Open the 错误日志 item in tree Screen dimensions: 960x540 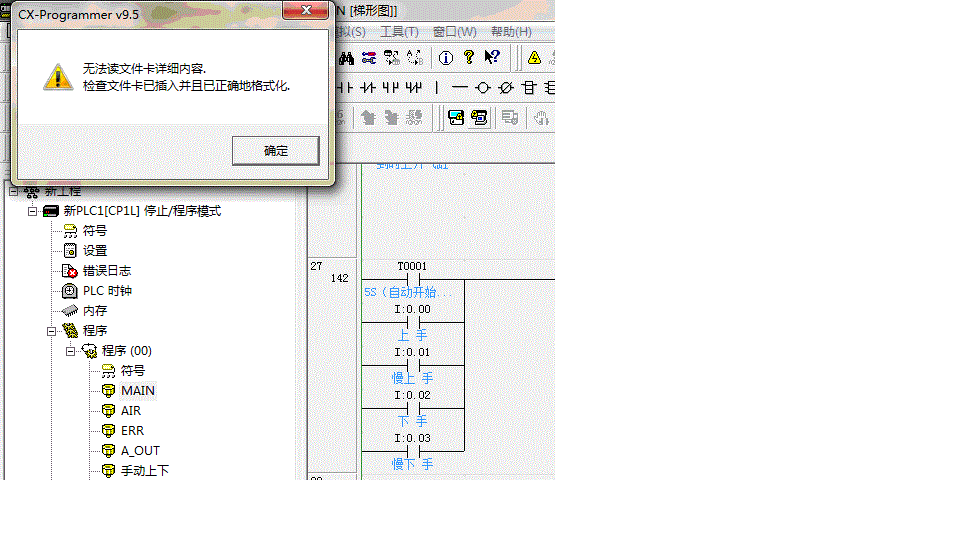point(106,271)
